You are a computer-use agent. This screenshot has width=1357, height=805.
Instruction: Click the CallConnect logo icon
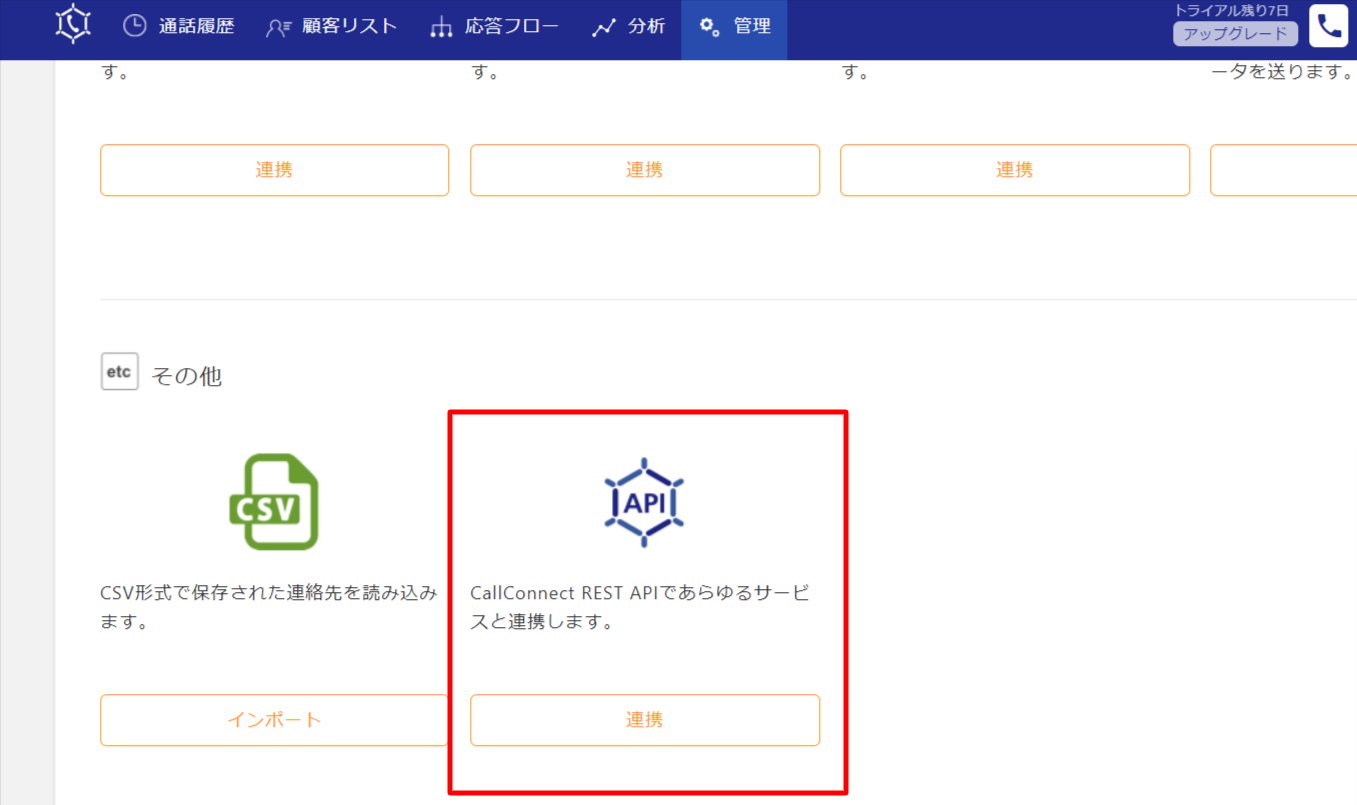pyautogui.click(x=74, y=23)
